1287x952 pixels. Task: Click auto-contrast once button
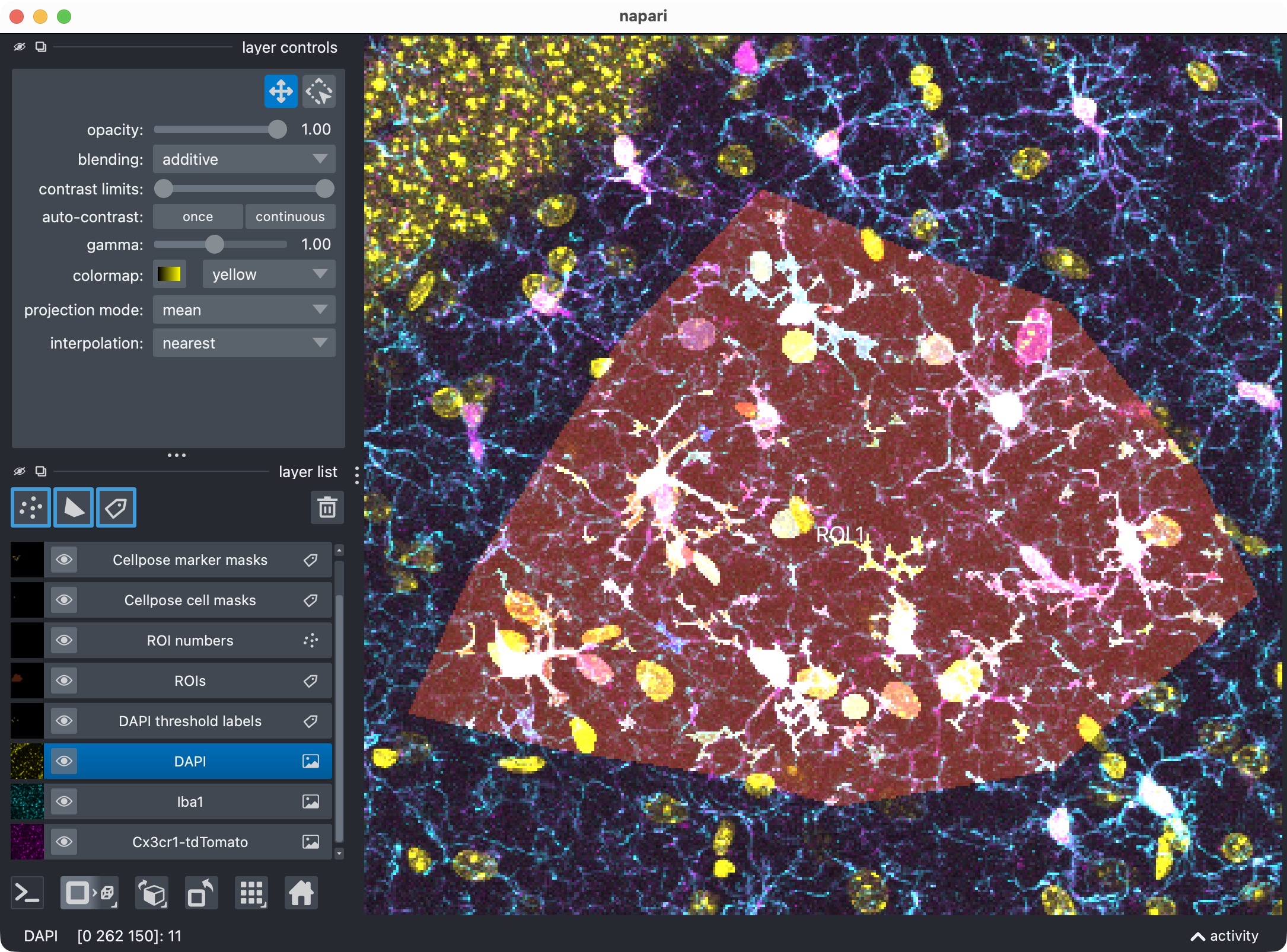coord(197,216)
